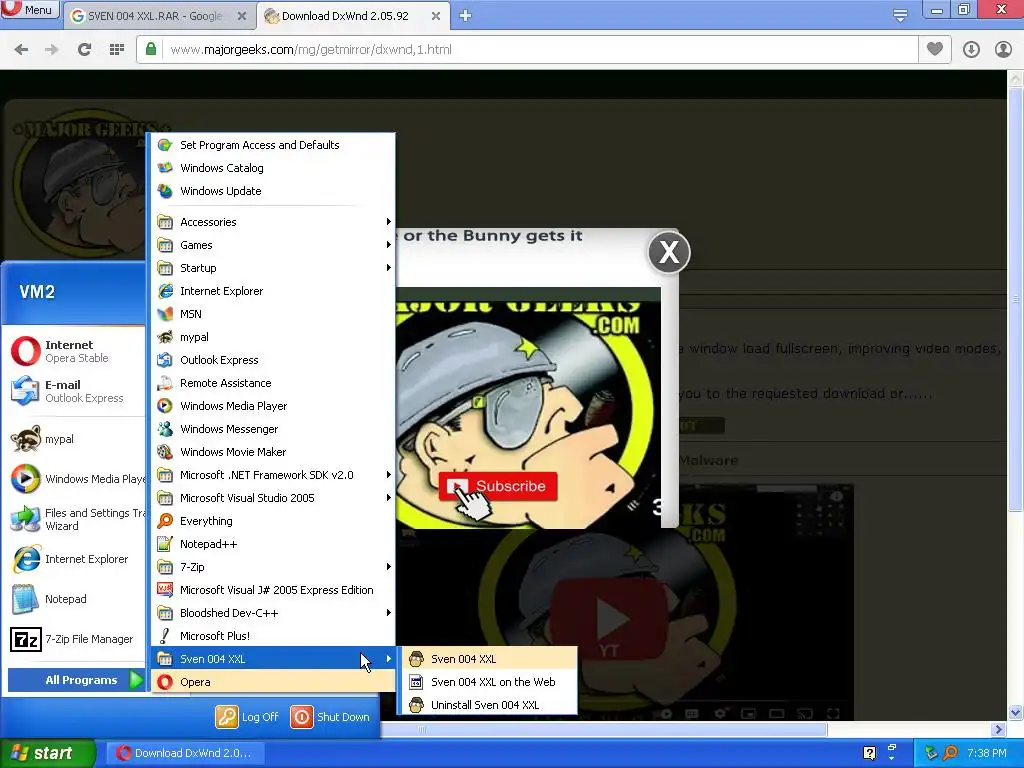Expand the Games submenu
Screen dimensions: 1024x768
pos(273,245)
